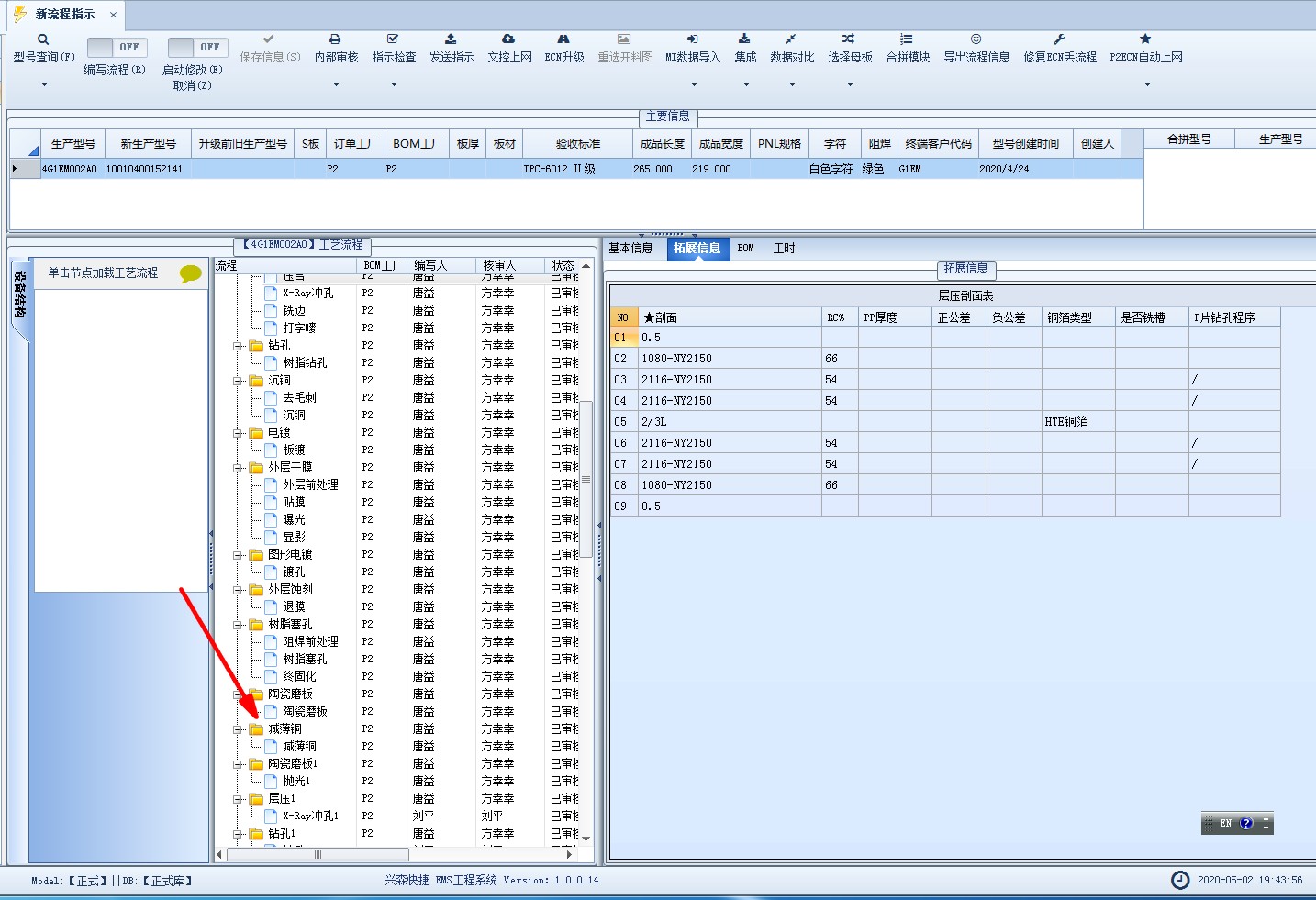Click the 选择母板 shuffle icon
Screen dimensions: 1316x900
(849, 39)
